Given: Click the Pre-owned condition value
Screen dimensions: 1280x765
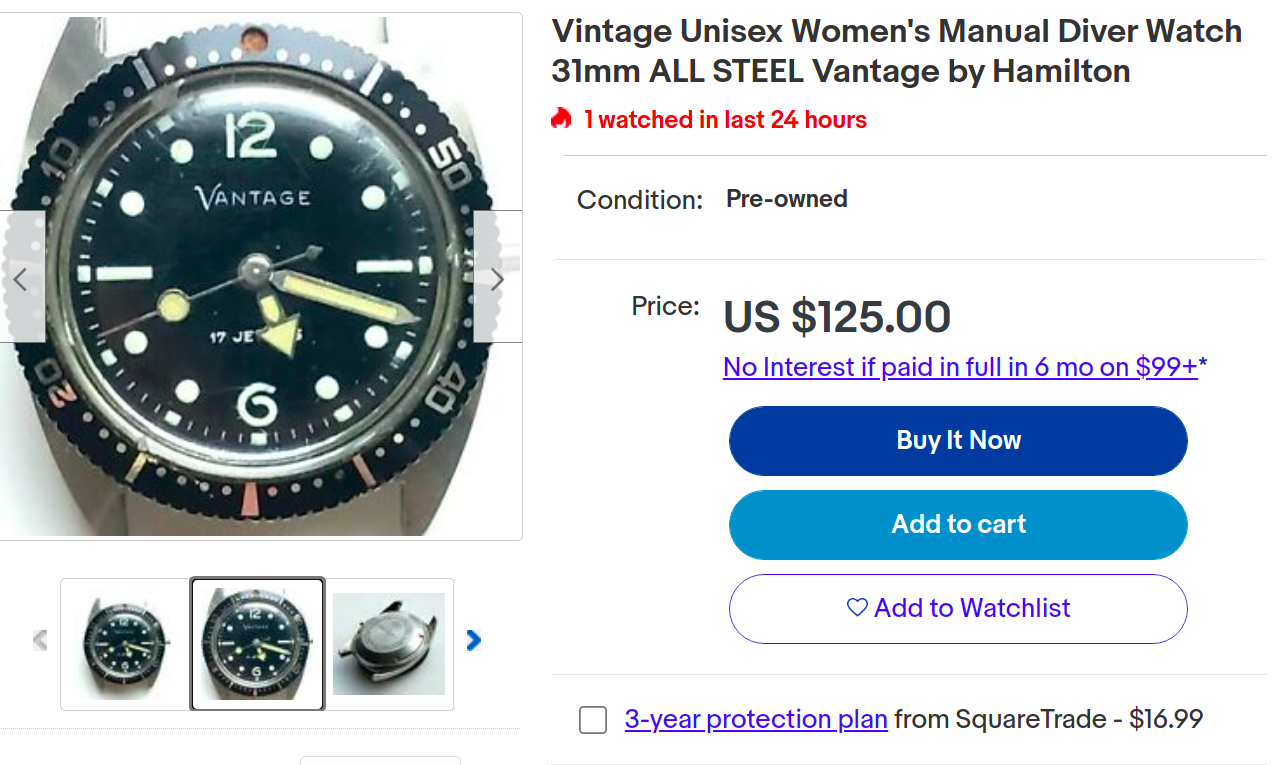Looking at the screenshot, I should pyautogui.click(x=787, y=199).
